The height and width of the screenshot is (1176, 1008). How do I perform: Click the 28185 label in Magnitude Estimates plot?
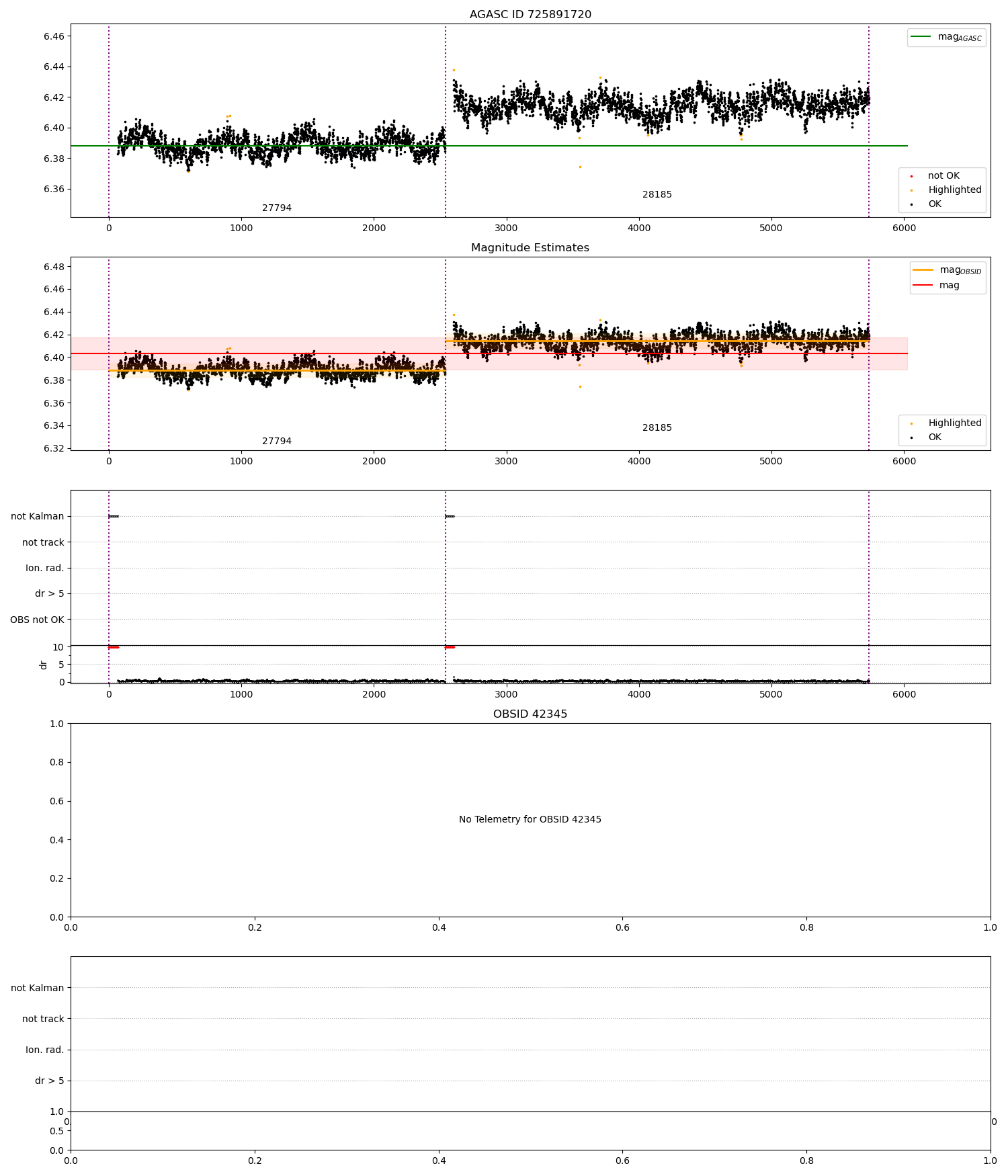pos(657,428)
